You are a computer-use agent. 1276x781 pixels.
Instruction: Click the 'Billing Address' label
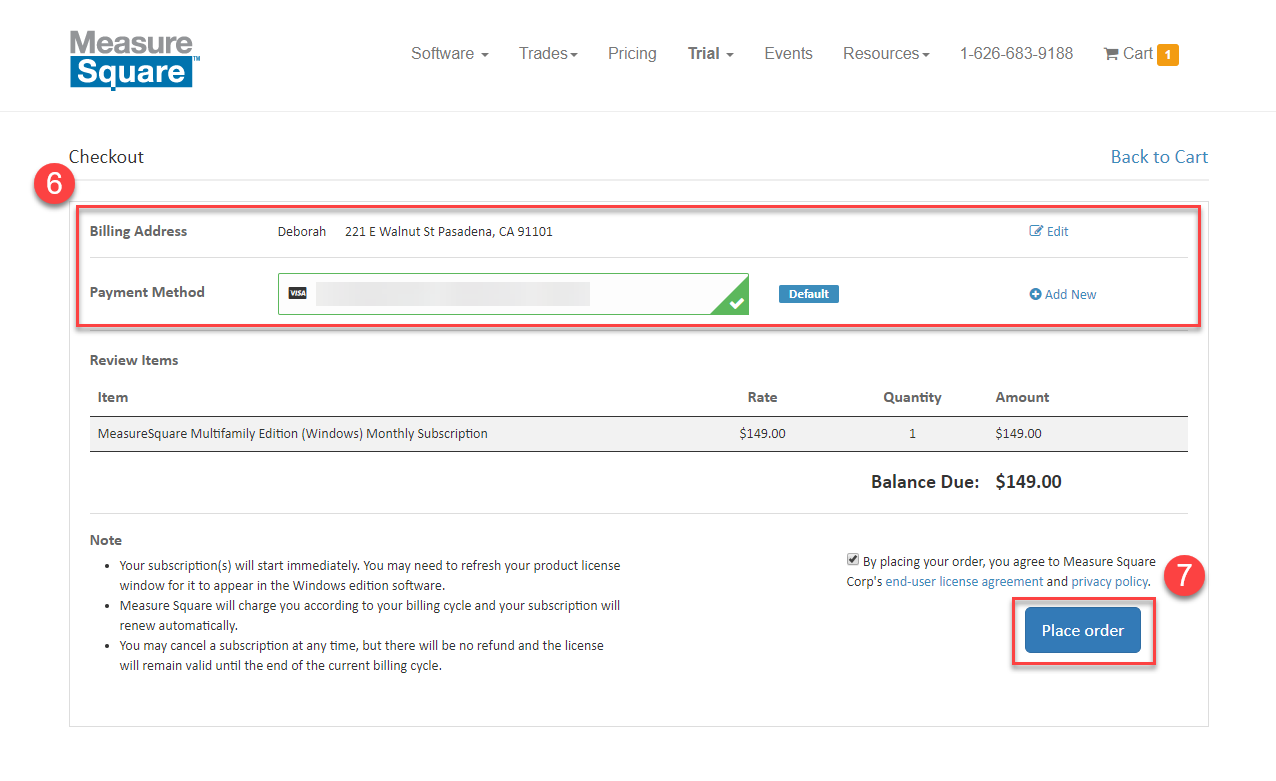click(x=138, y=231)
